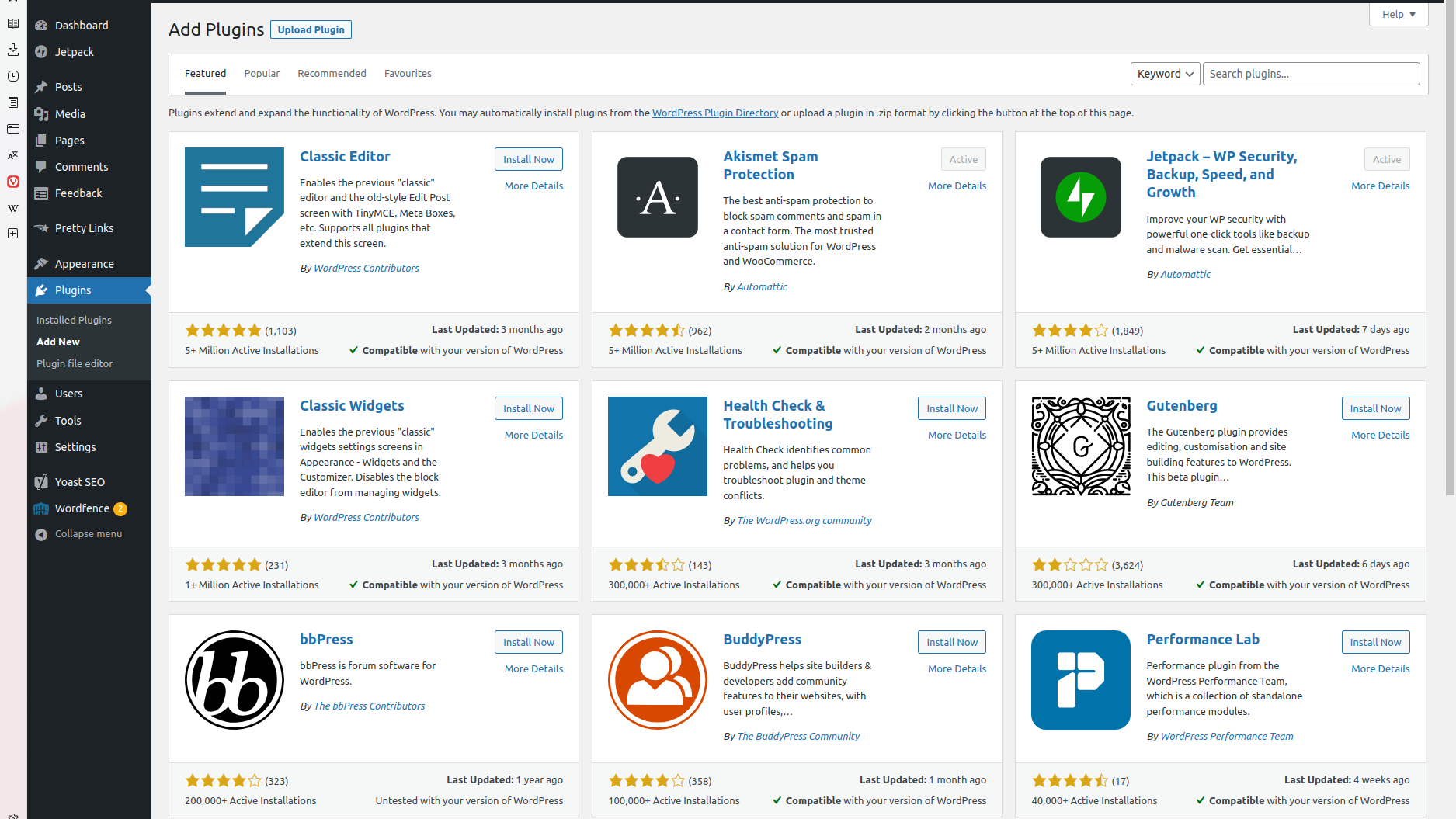The height and width of the screenshot is (819, 1456).
Task: Click the Comments bubble icon
Action: pos(41,167)
